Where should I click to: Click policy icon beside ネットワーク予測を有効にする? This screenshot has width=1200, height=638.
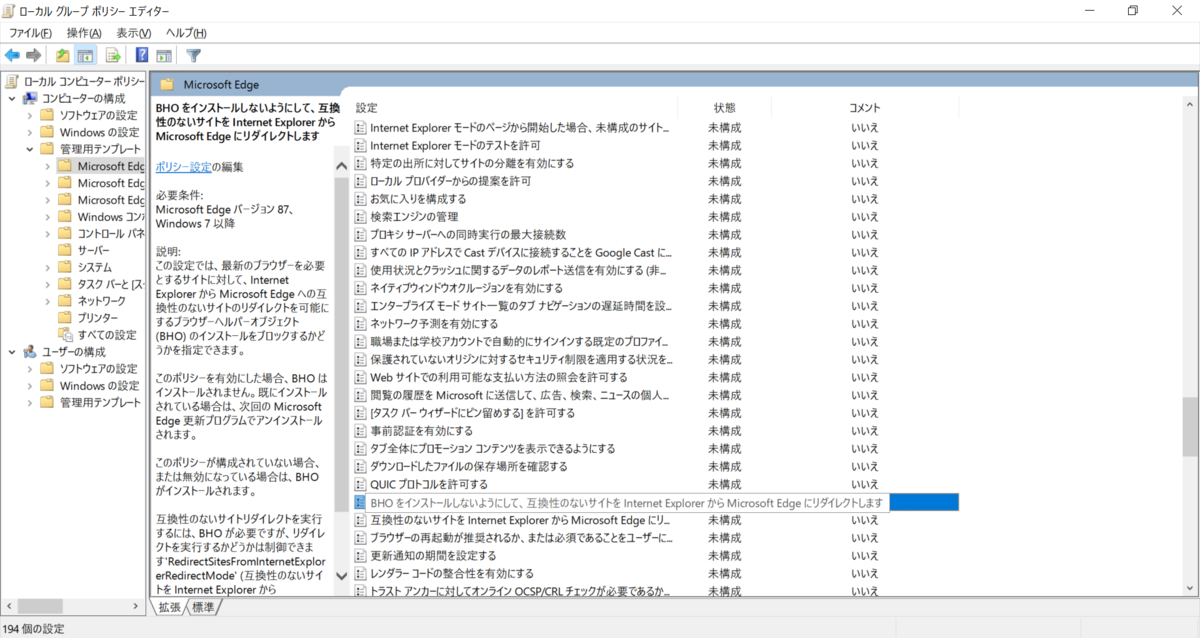361,324
